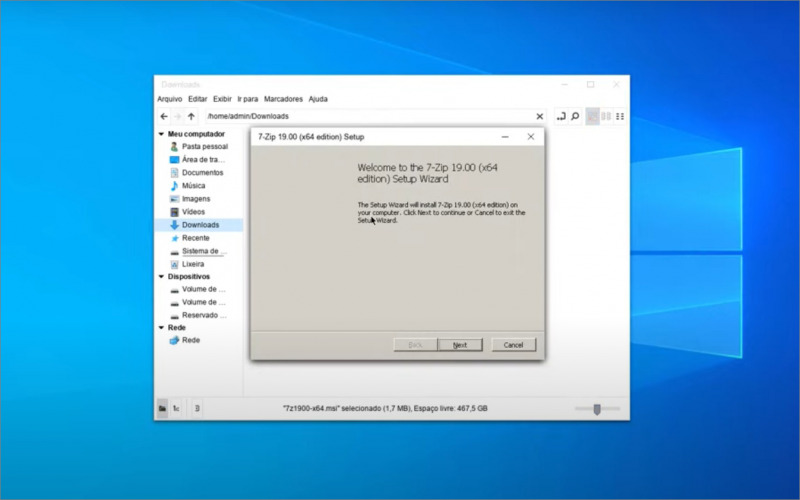
Task: Click the back navigation arrow
Action: click(164, 116)
